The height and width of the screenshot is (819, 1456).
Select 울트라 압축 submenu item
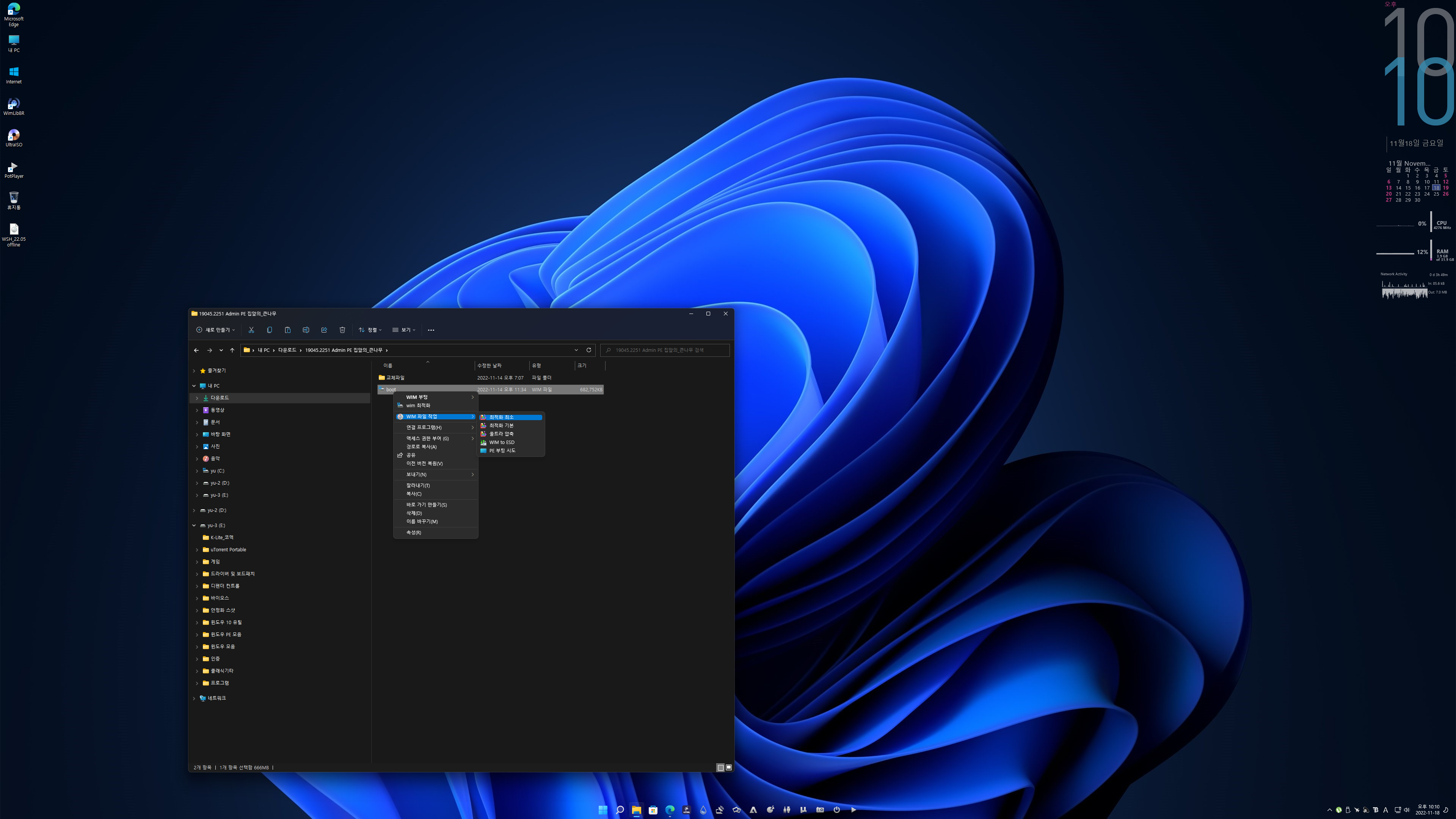[x=511, y=433]
